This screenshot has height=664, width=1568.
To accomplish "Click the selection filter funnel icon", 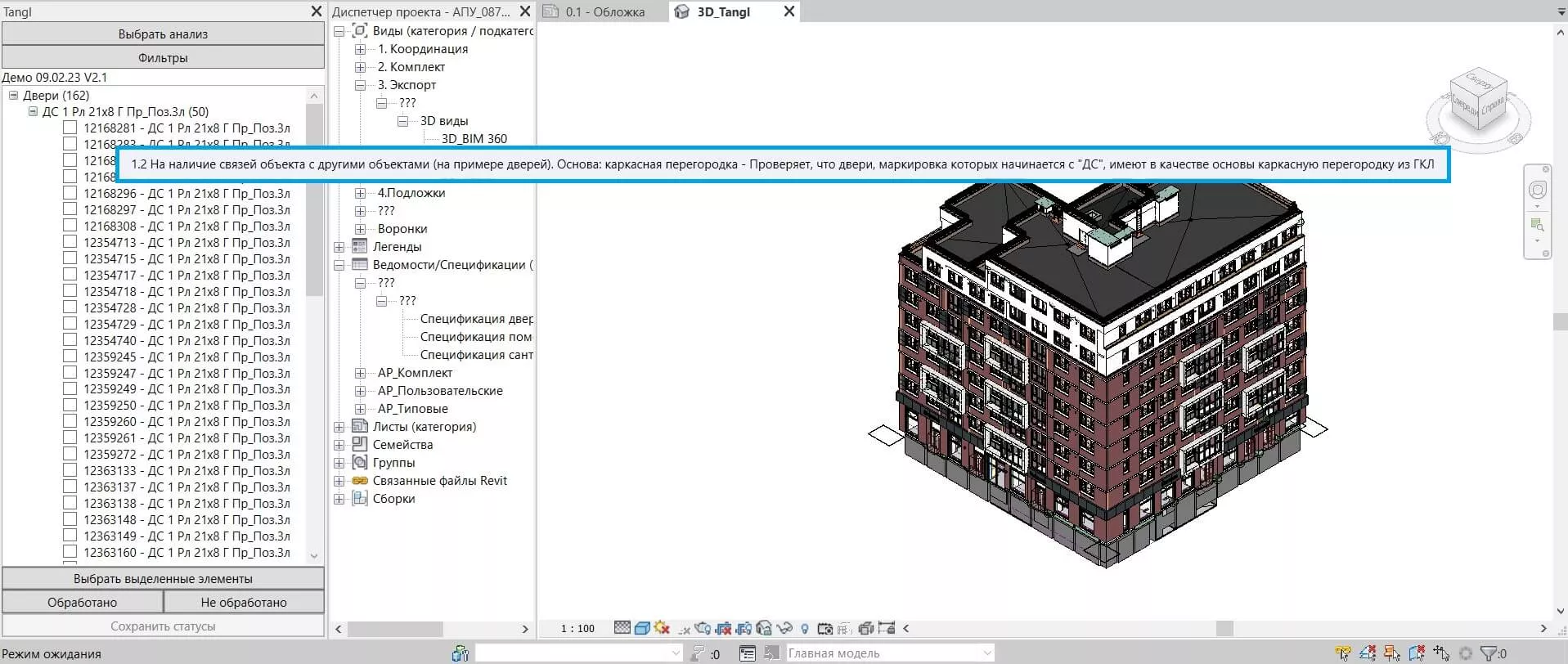I will pyautogui.click(x=1489, y=653).
